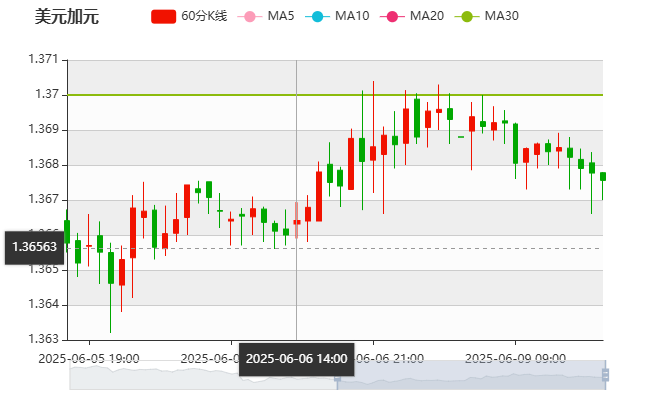Viewport: 670px width, 400px height.
Task: Toggle the MA20 moving average legend
Action: [x=412, y=16]
